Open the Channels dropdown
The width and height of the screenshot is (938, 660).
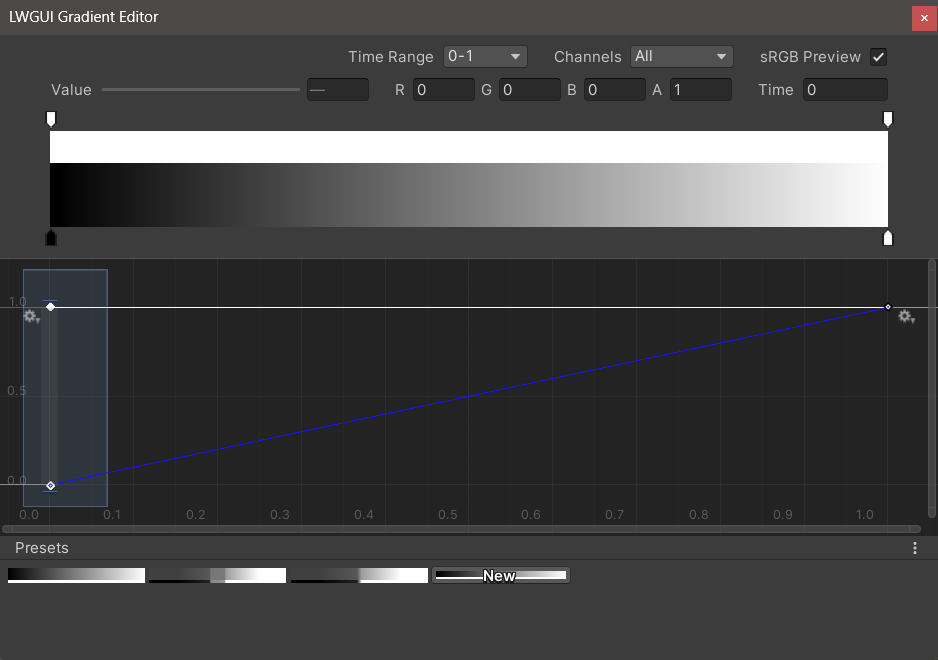click(x=681, y=57)
